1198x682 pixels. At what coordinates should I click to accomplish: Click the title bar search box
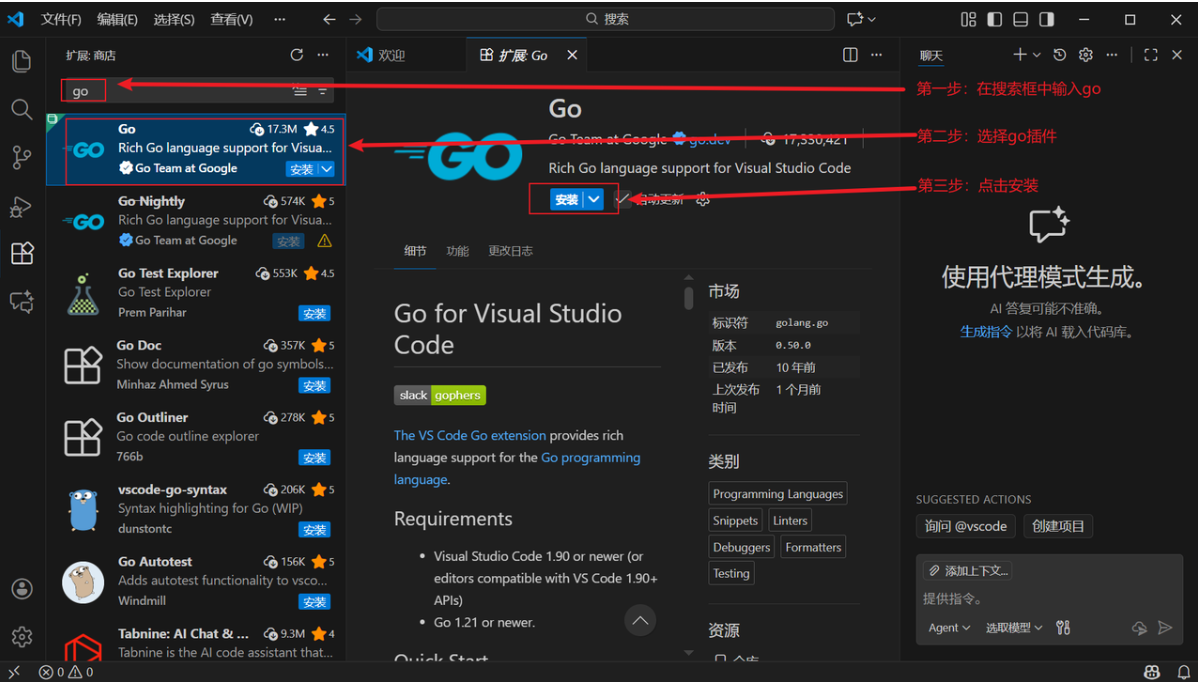605,19
